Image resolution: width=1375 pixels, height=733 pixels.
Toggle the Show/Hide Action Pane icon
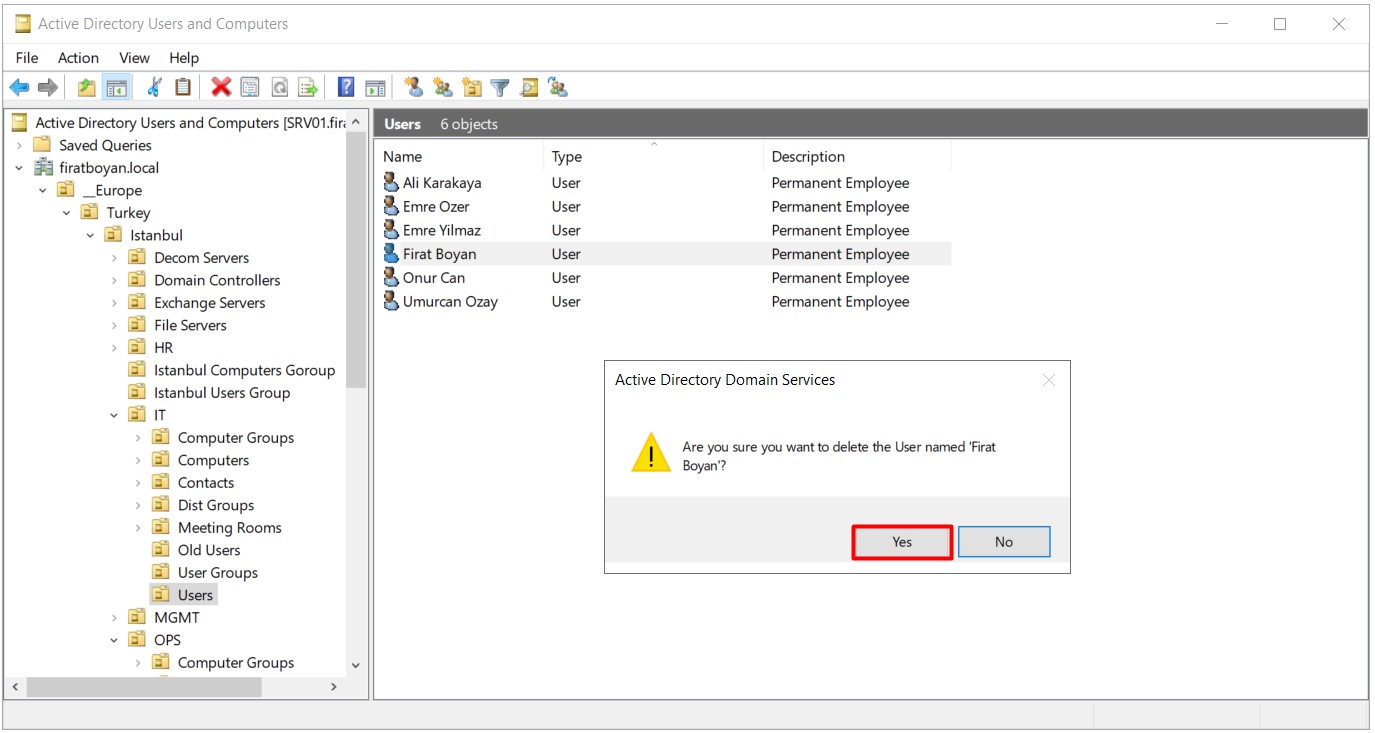click(x=375, y=88)
